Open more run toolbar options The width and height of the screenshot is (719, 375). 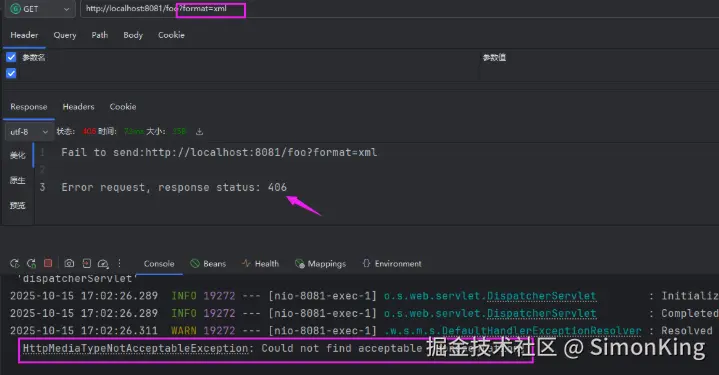pos(119,263)
